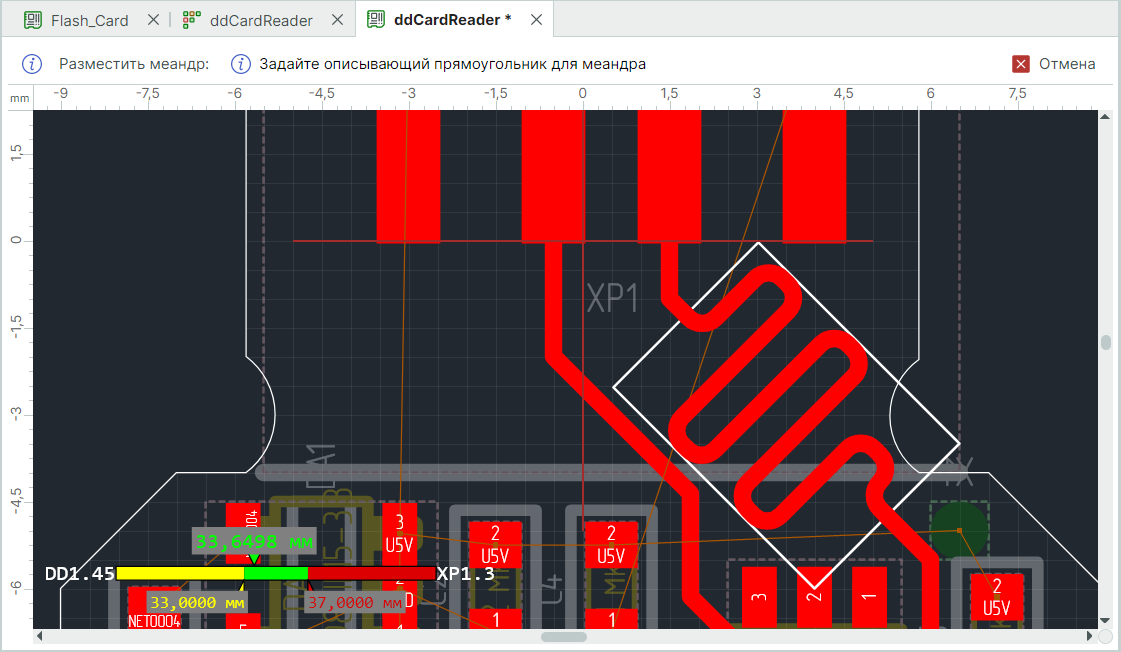Click the Flash_Card tab's document icon
The image size is (1121, 652).
tap(33, 20)
